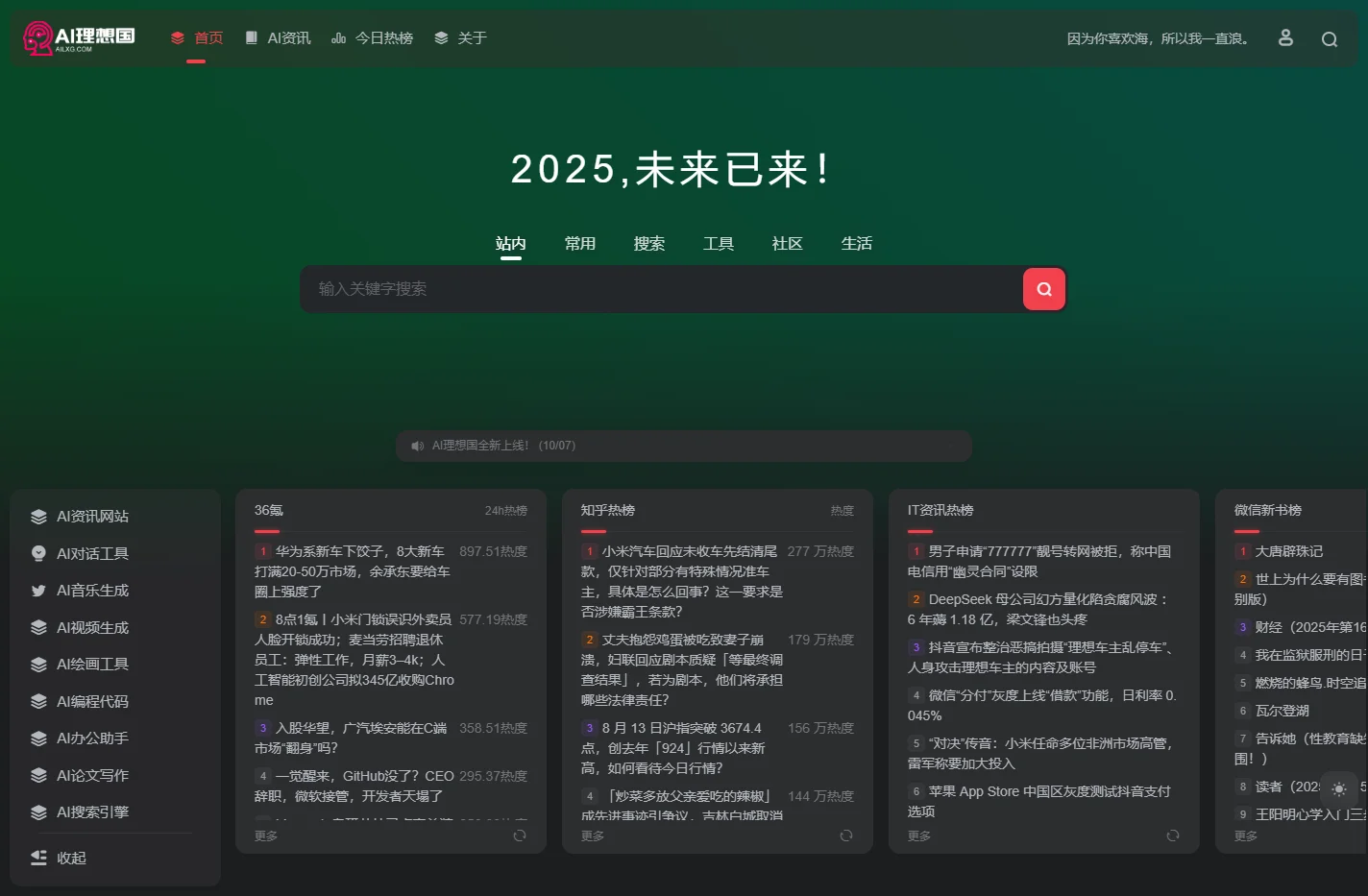Image resolution: width=1368 pixels, height=896 pixels.
Task: Click the AI对话工具 sidebar icon
Action: (38, 553)
